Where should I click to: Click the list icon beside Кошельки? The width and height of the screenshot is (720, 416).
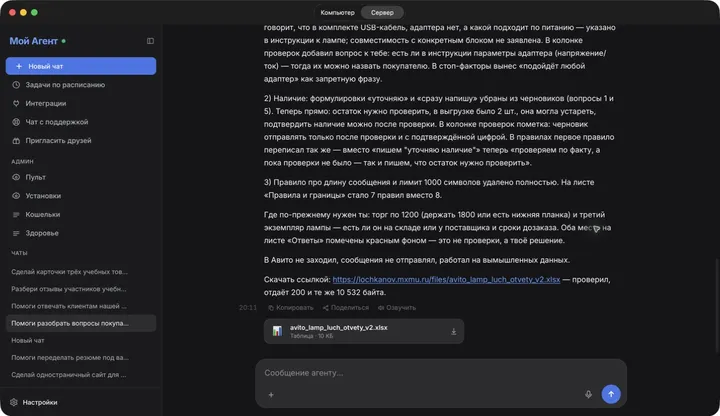coord(16,214)
